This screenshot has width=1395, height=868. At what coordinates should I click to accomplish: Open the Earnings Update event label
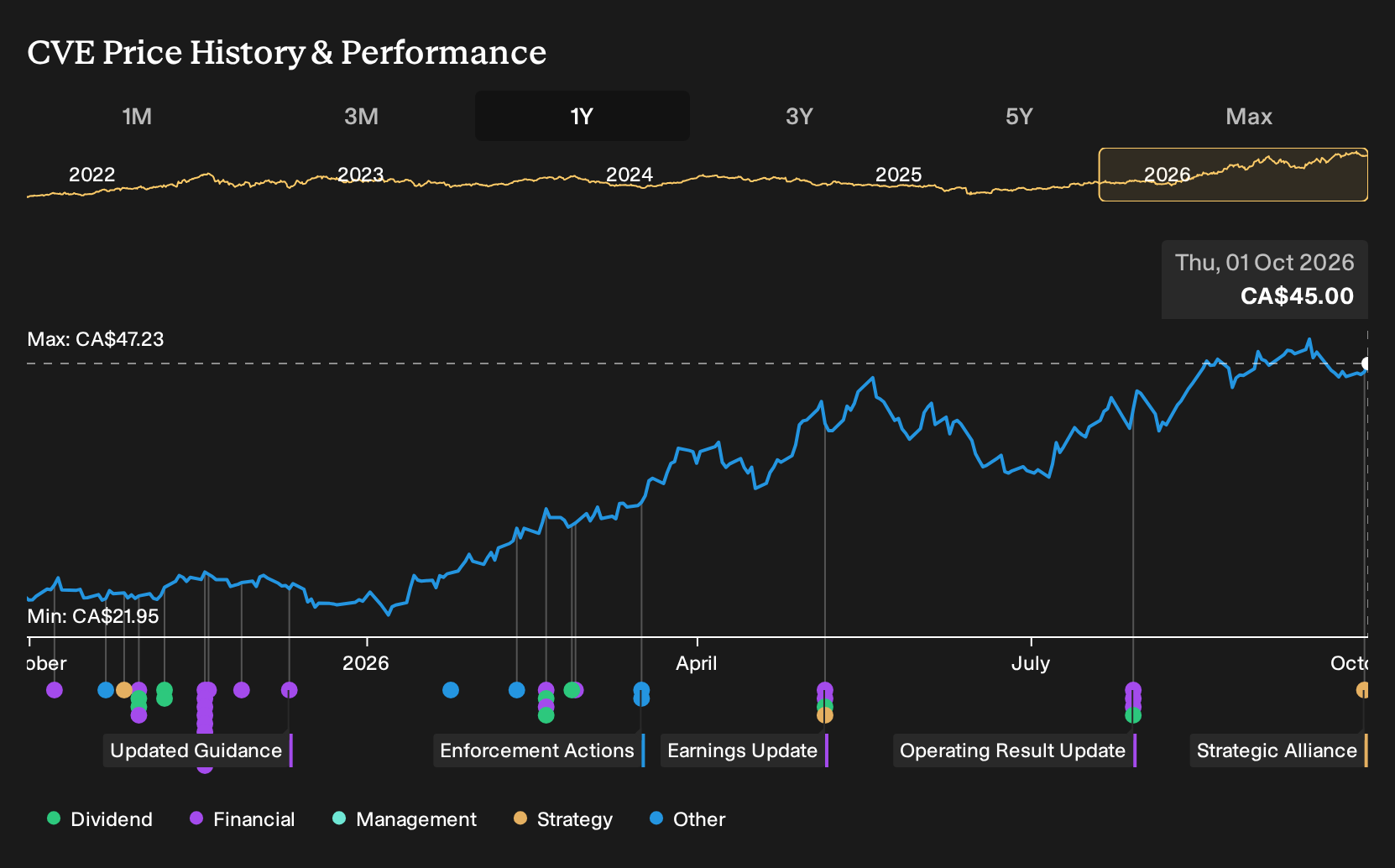[x=743, y=750]
